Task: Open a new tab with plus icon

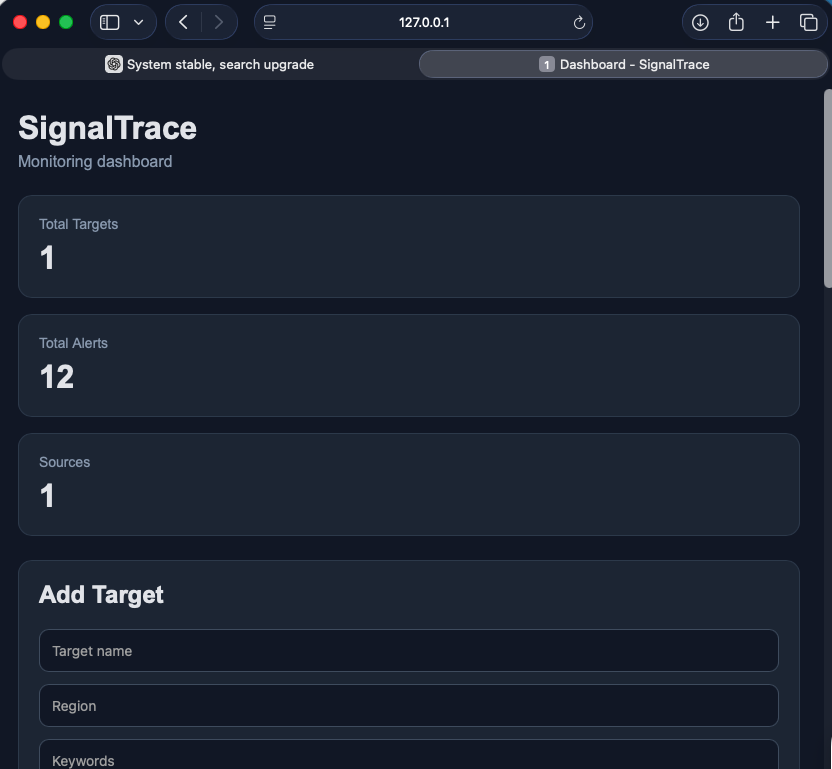Action: click(x=773, y=22)
